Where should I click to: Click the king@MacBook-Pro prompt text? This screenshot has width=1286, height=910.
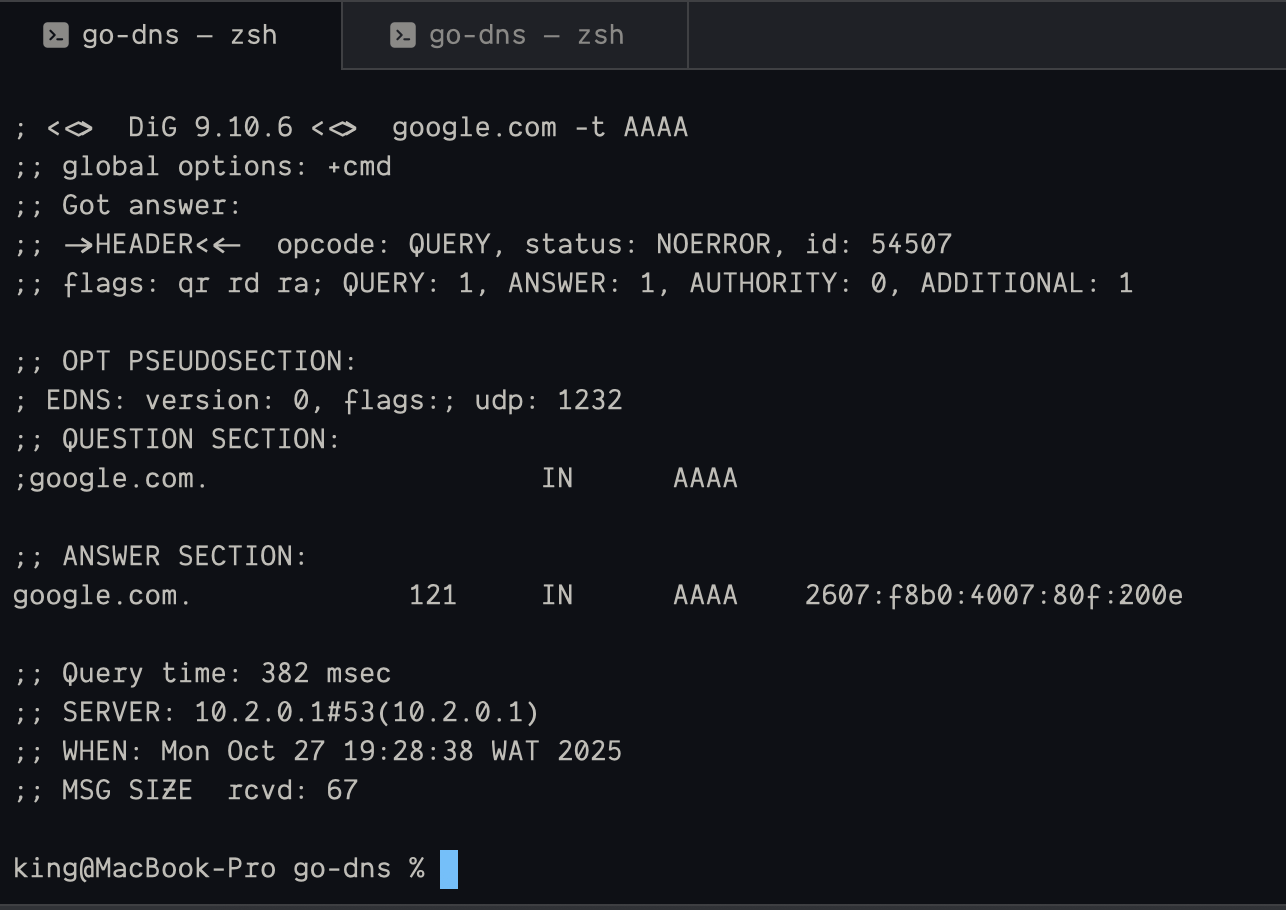coord(144,868)
